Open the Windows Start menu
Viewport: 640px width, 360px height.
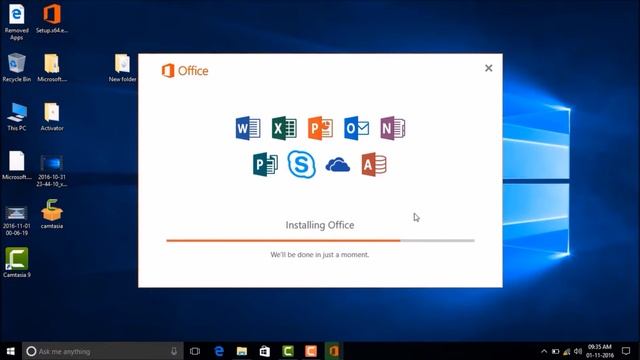pyautogui.click(x=11, y=351)
